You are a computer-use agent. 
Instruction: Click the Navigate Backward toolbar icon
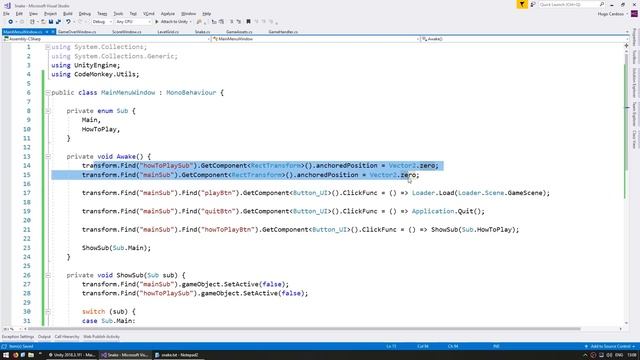tap(10, 22)
